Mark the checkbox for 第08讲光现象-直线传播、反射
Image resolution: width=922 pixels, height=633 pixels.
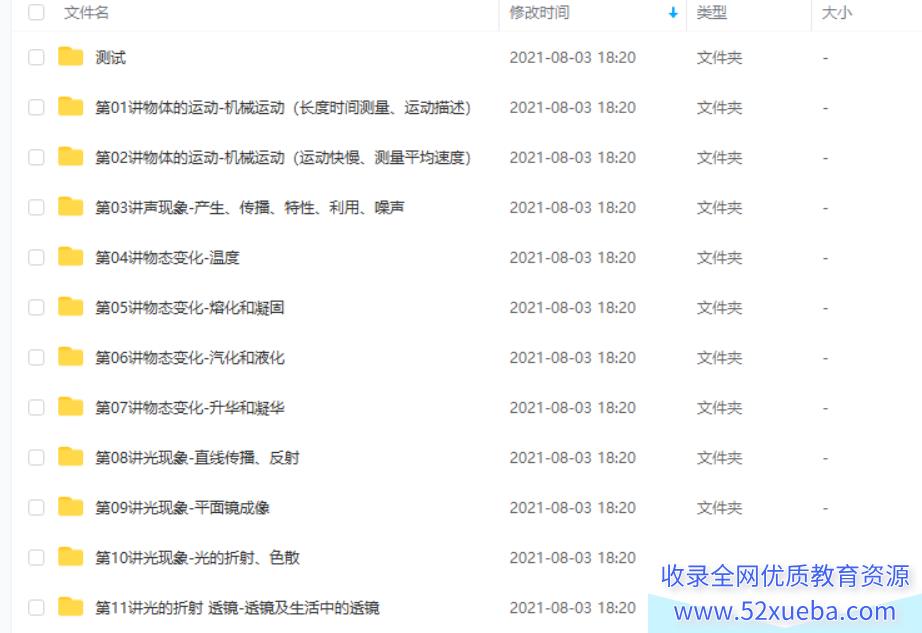(x=36, y=457)
